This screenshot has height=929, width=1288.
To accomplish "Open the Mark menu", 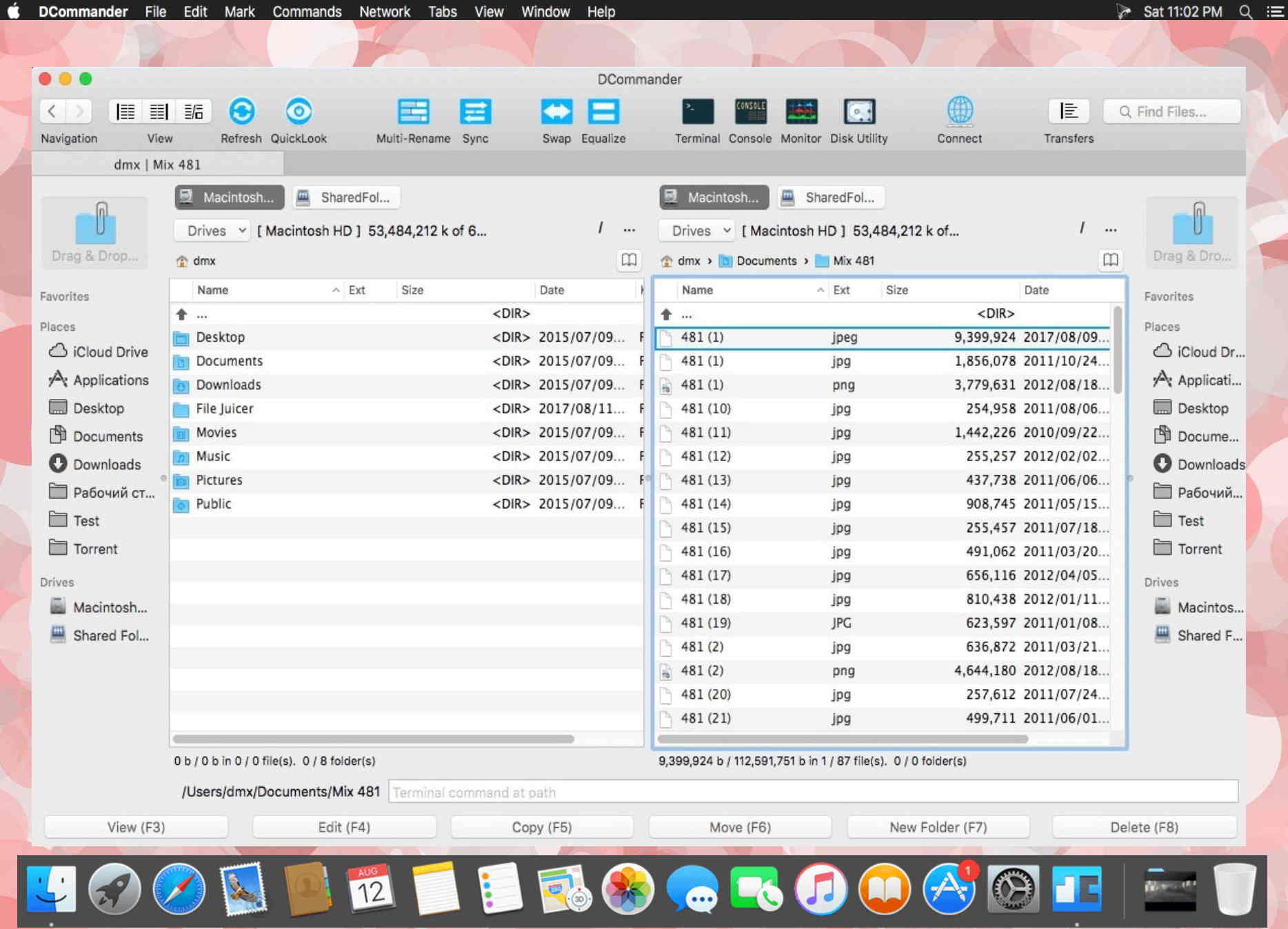I will point(239,11).
